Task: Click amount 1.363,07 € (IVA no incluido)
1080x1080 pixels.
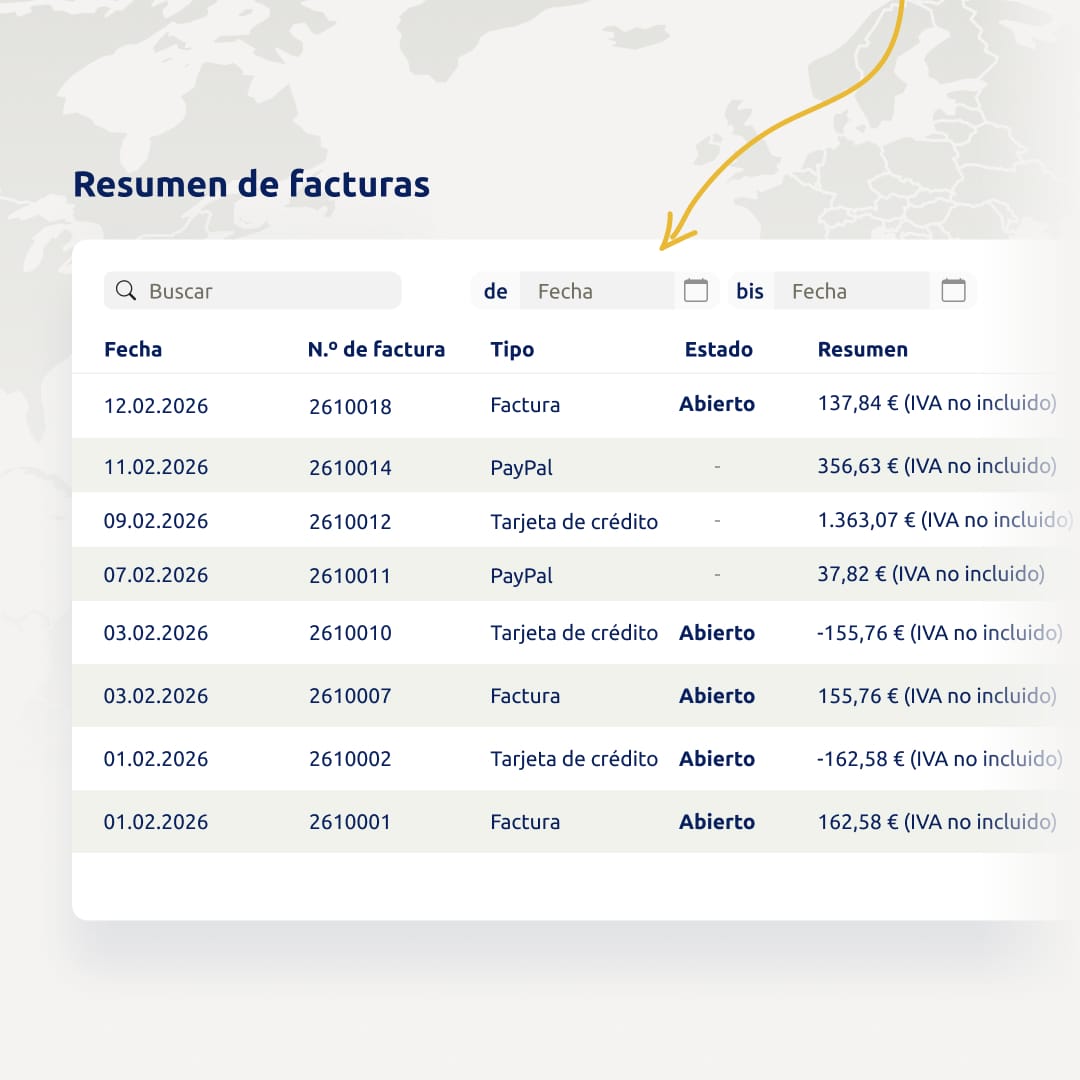Action: tap(945, 520)
